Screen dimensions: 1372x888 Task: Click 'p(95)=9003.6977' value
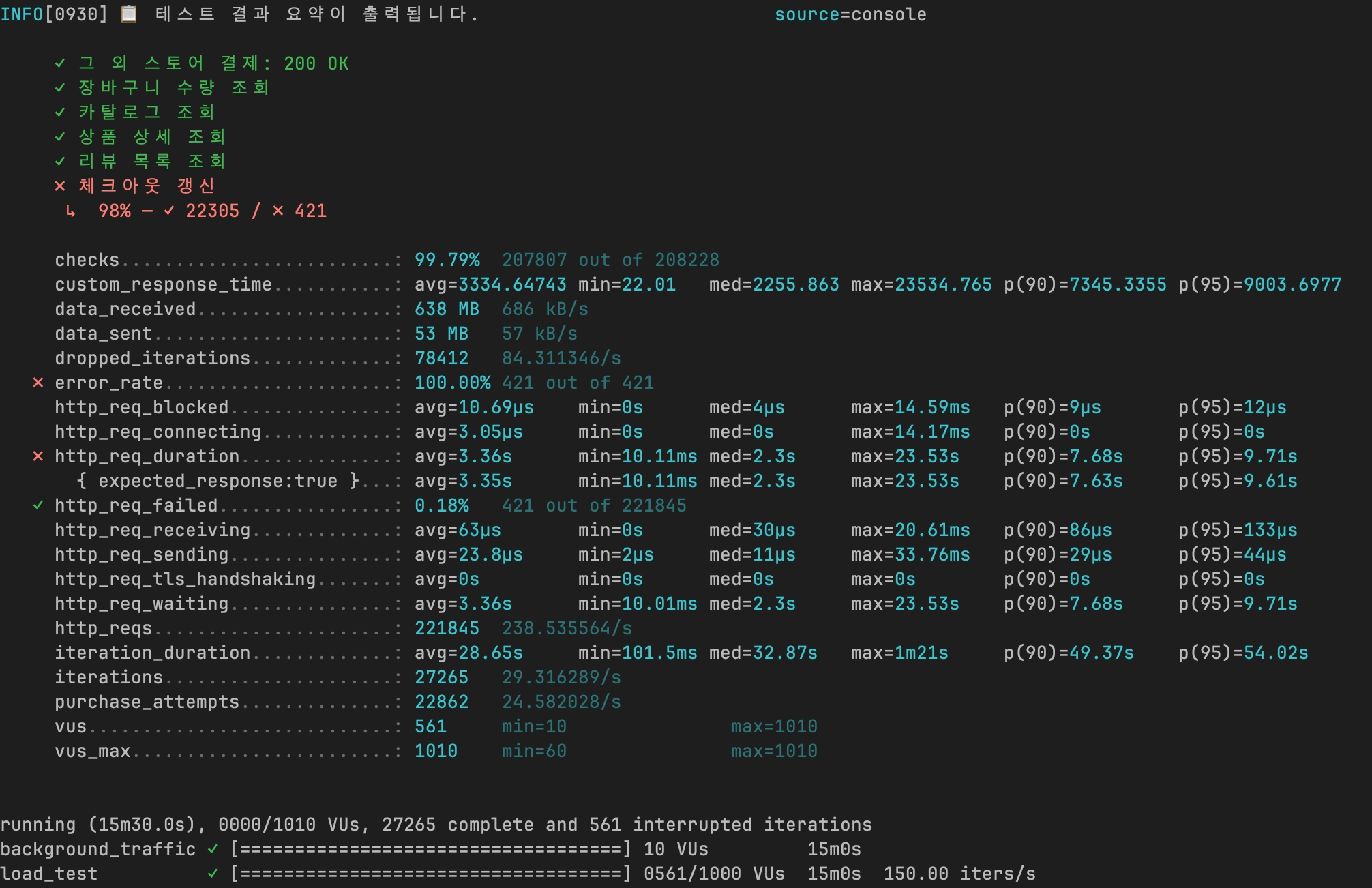tap(1259, 284)
